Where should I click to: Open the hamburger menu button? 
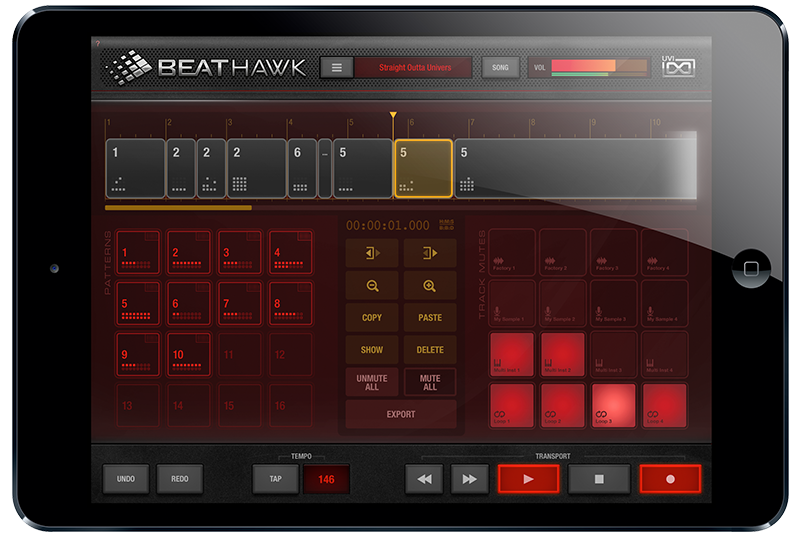337,68
